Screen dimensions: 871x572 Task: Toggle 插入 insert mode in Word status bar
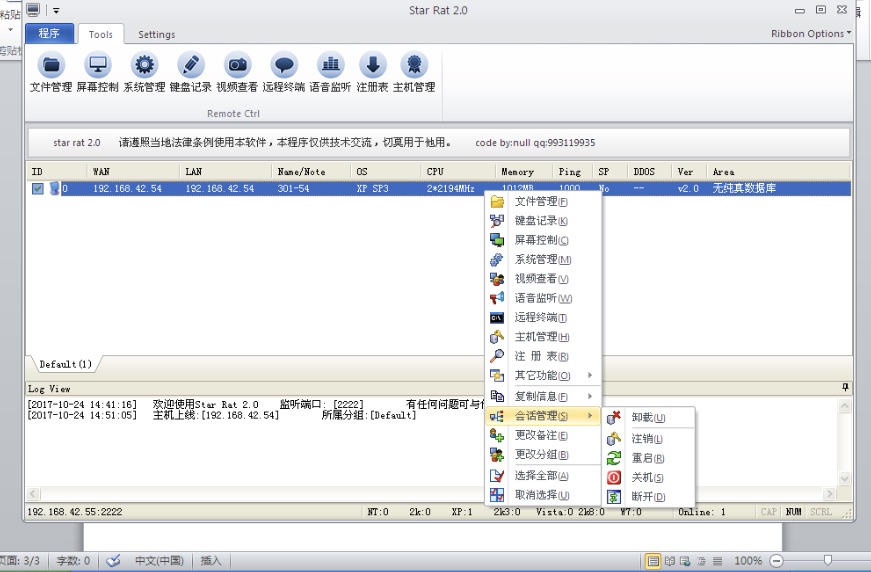(x=211, y=561)
